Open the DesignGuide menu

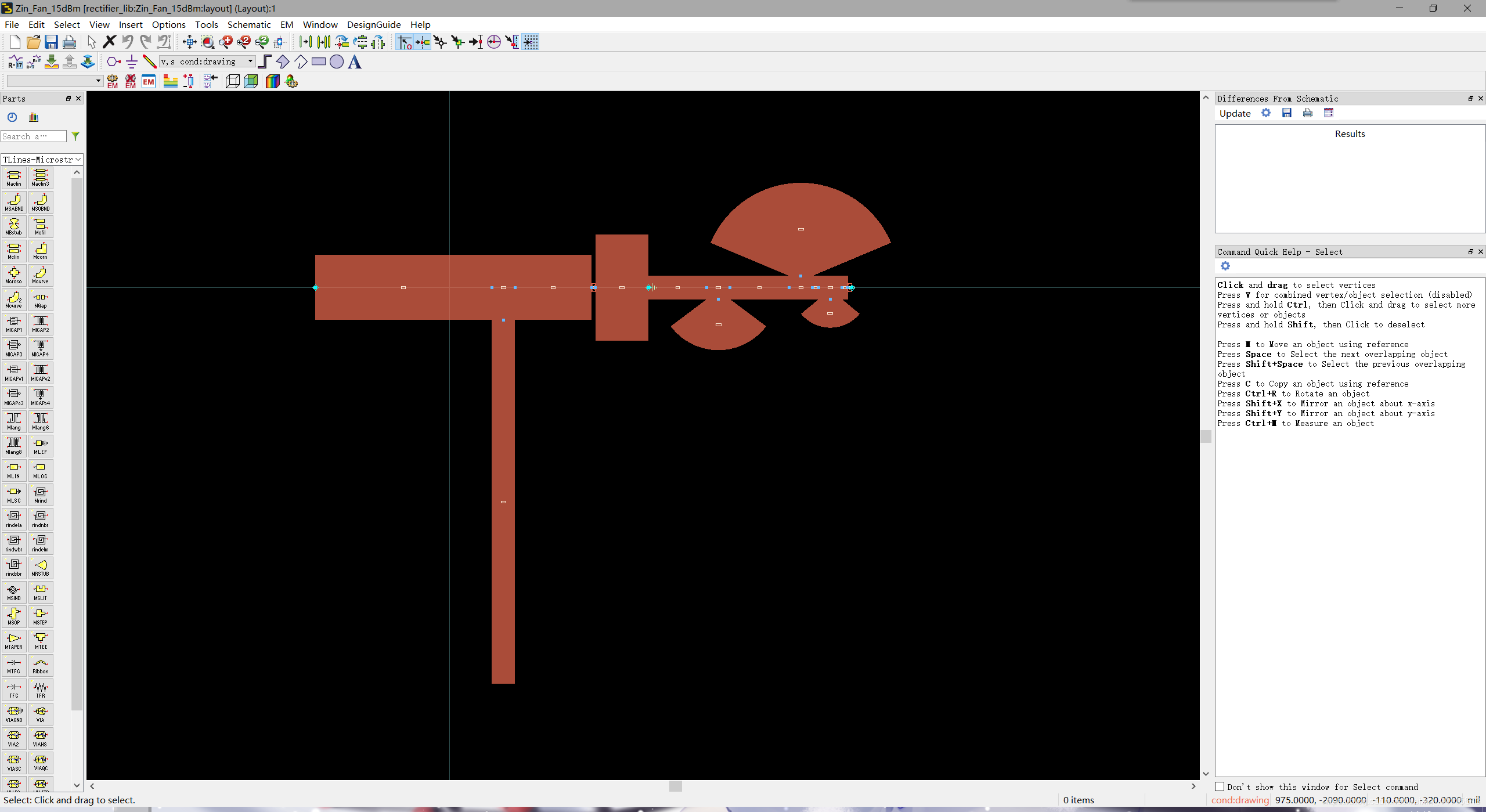coord(373,24)
